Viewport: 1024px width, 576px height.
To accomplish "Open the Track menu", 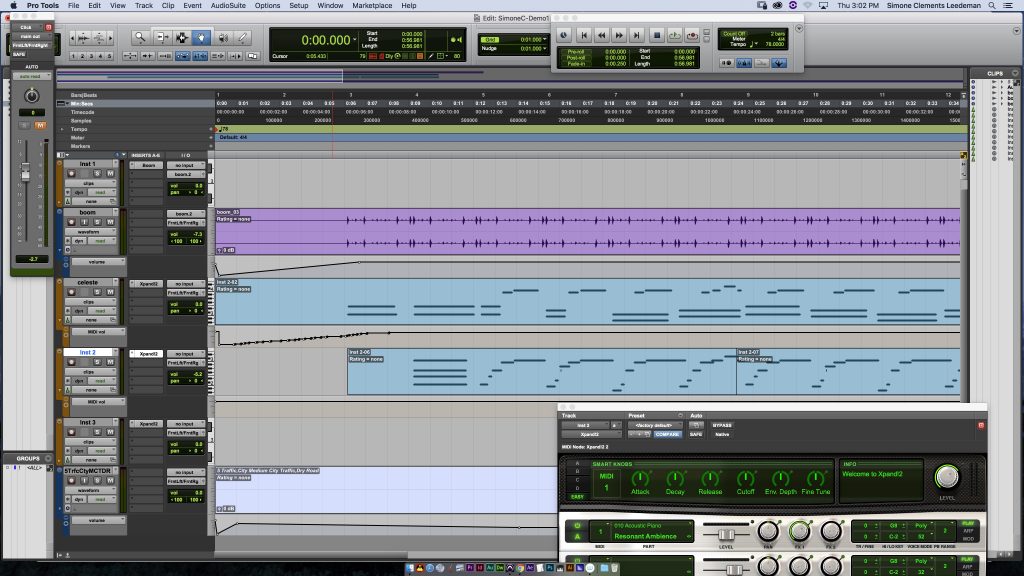I will 144,5.
